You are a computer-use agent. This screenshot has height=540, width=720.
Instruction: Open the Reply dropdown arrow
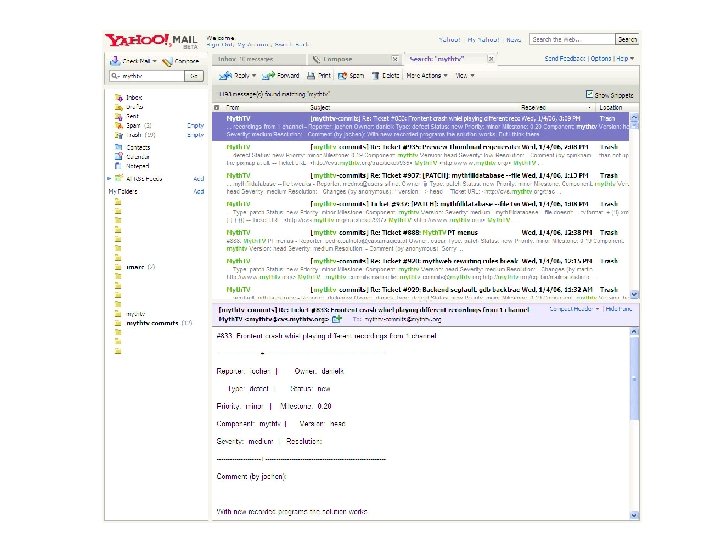tap(254, 76)
